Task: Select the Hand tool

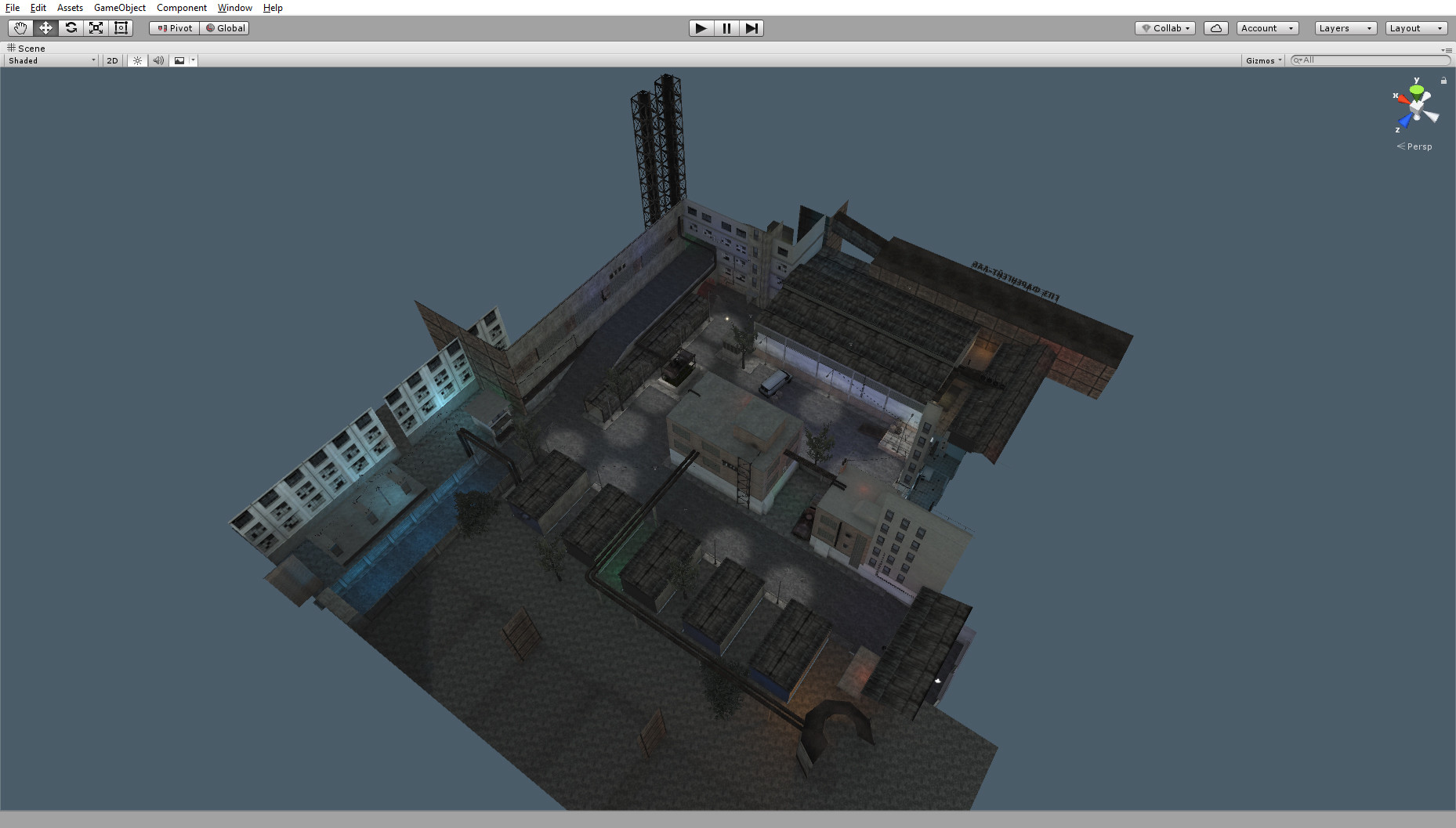Action: click(20, 27)
